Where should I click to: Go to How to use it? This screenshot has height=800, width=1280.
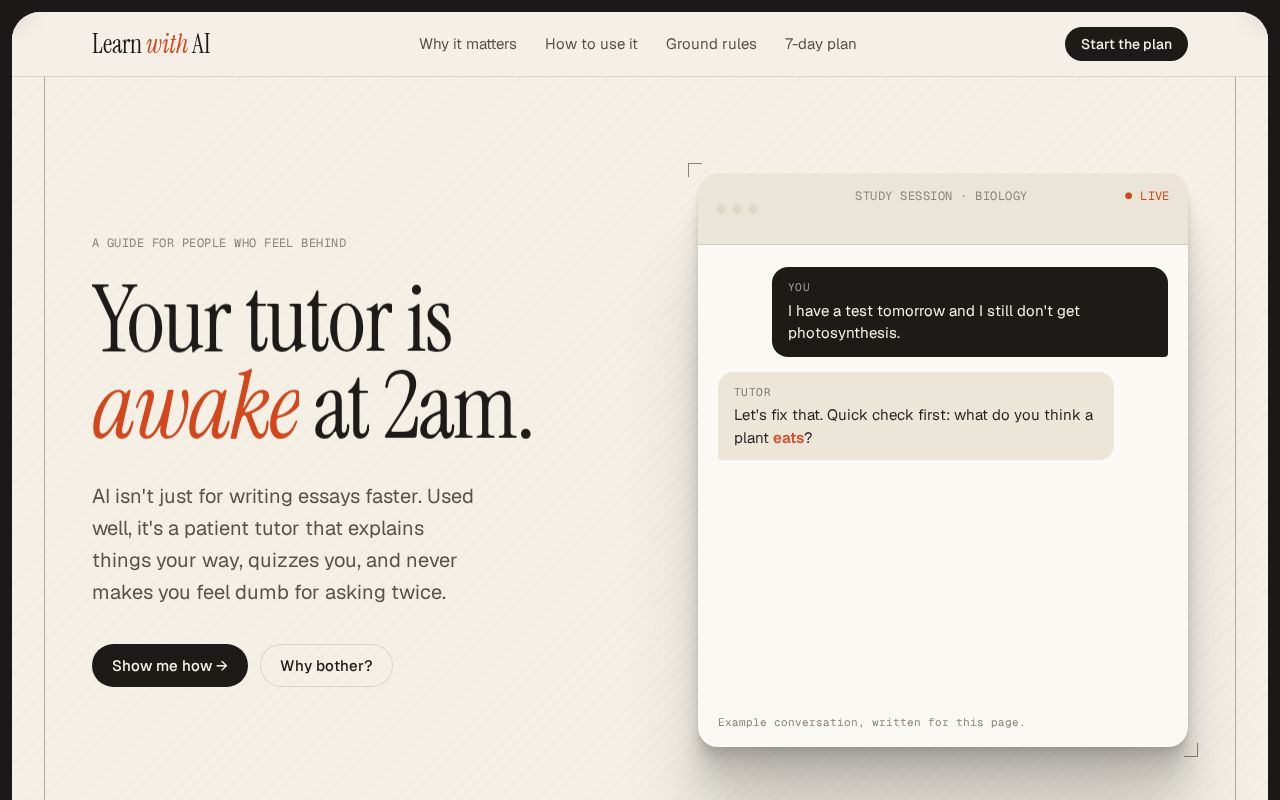click(x=591, y=44)
